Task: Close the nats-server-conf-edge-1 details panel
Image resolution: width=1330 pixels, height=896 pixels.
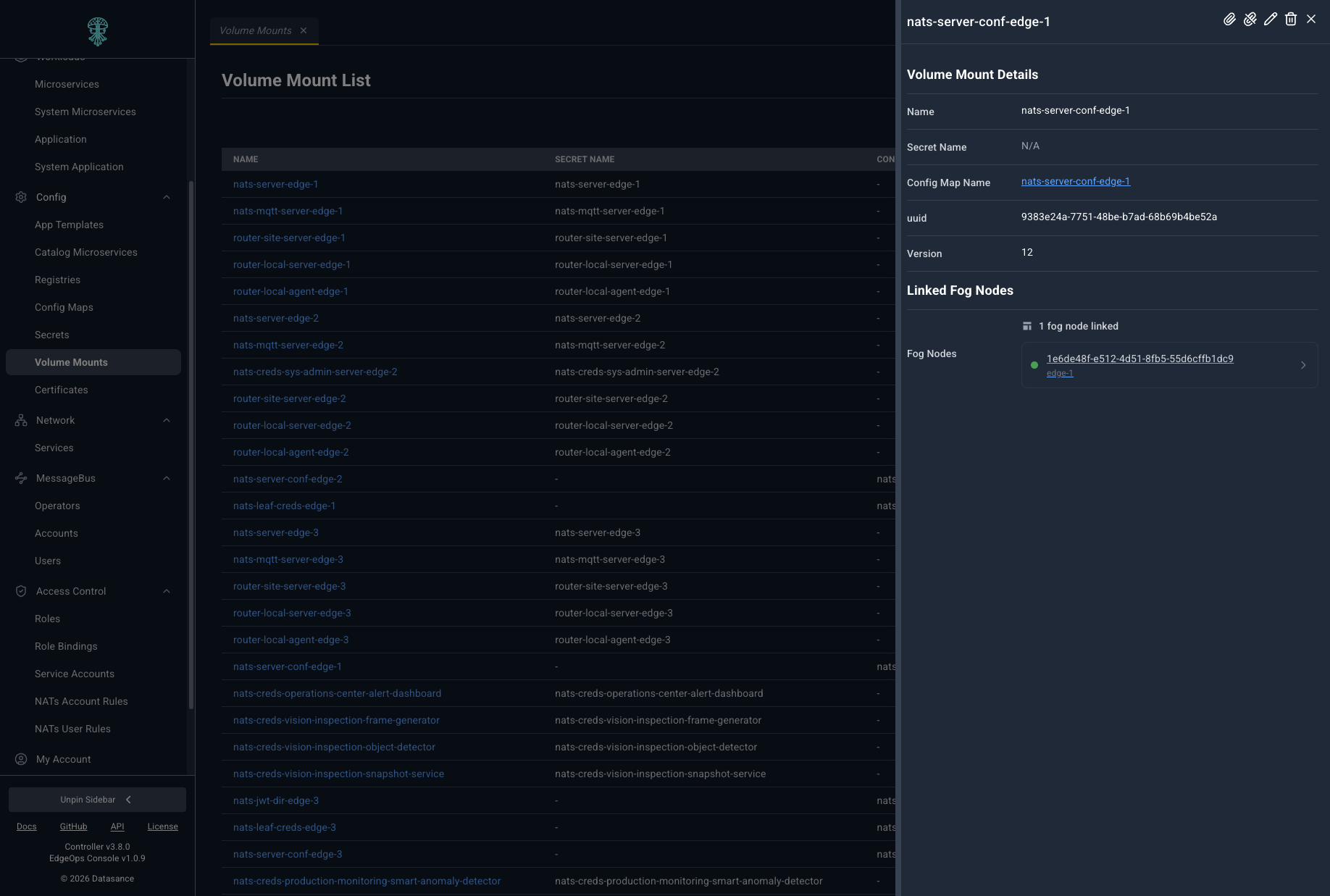Action: pyautogui.click(x=1310, y=20)
